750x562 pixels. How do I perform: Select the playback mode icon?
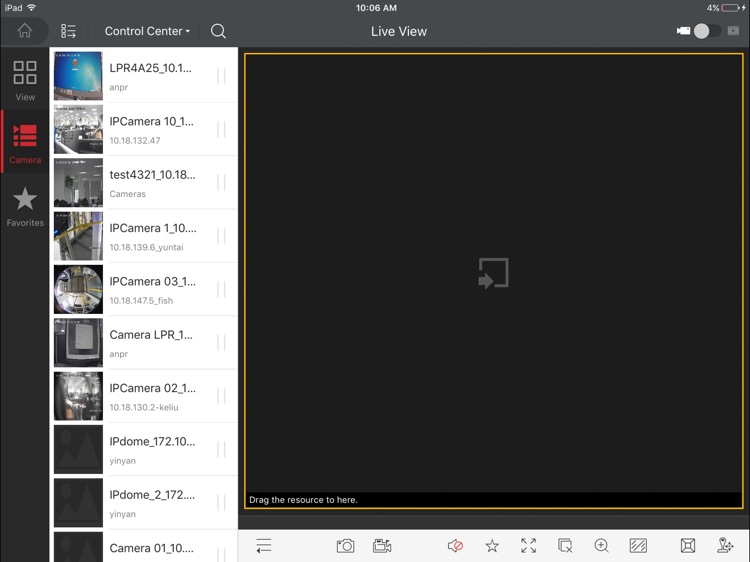[733, 31]
